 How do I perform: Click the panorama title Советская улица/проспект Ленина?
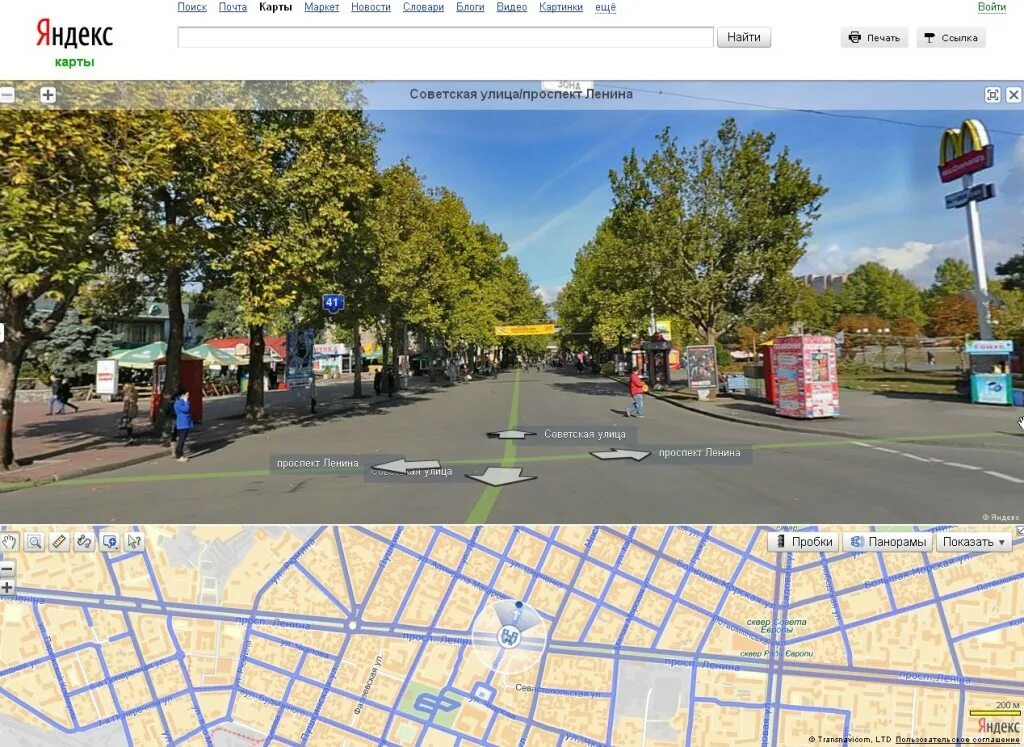click(x=520, y=94)
